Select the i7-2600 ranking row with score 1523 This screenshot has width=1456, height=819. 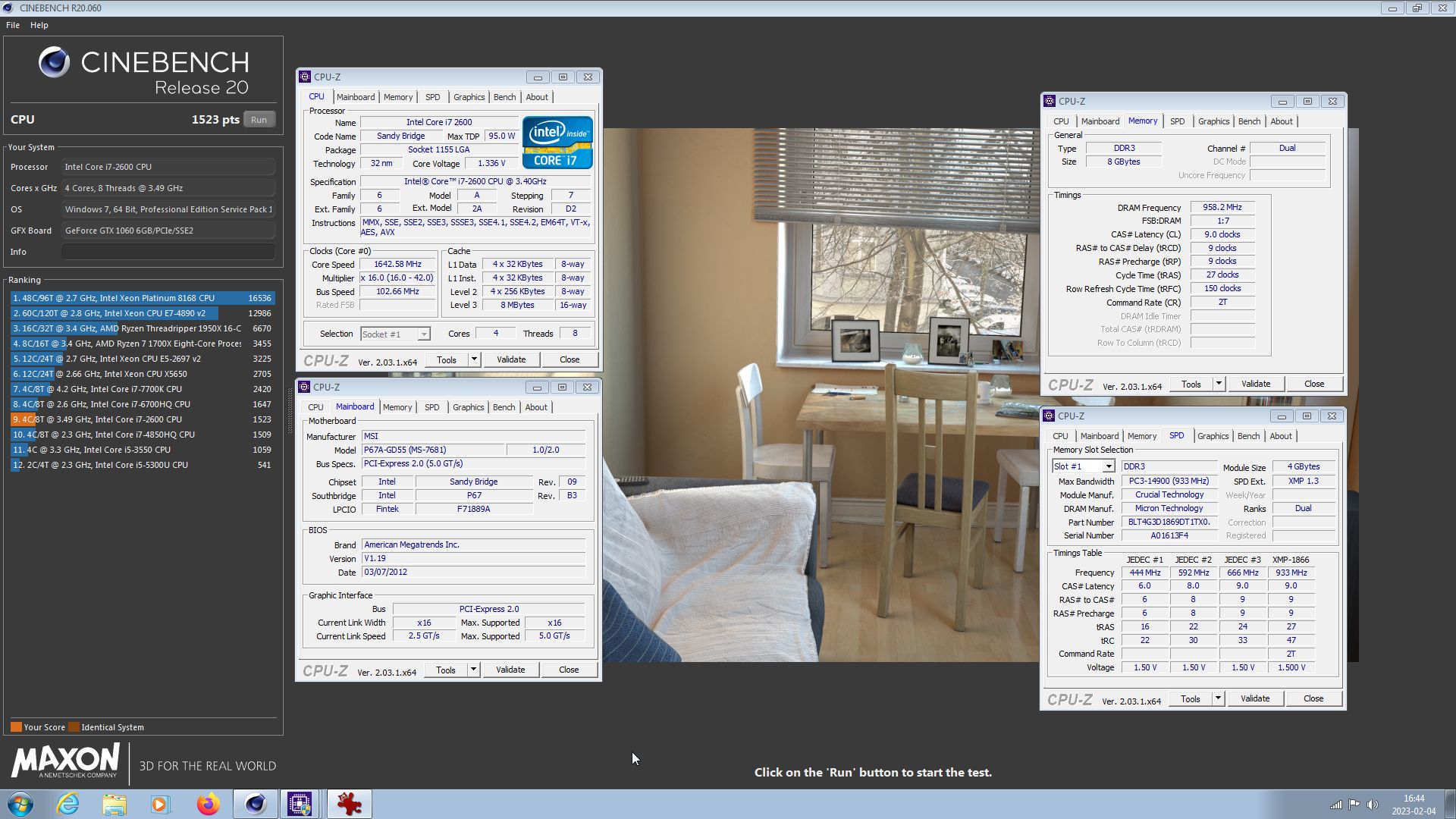tap(142, 419)
